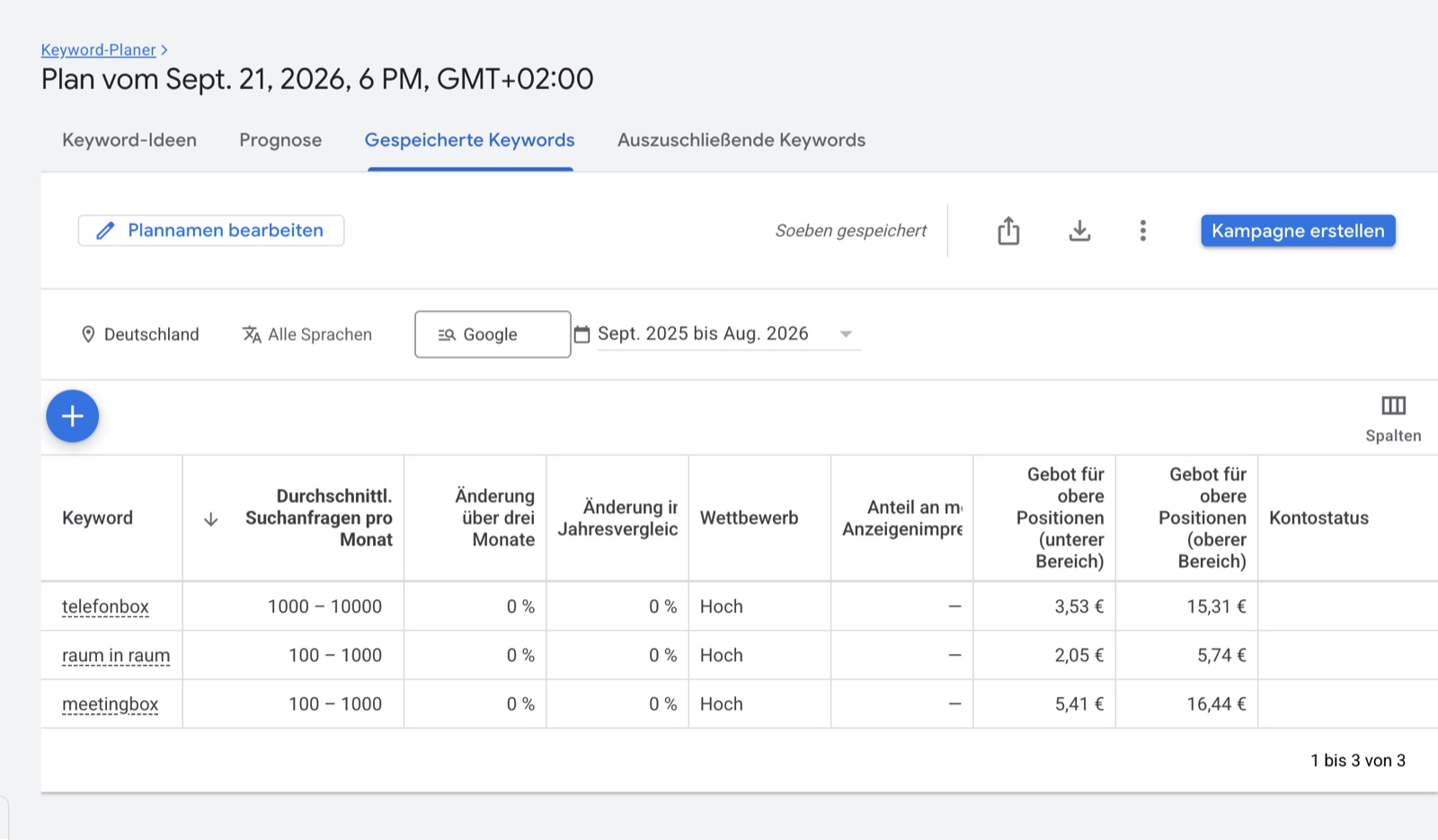Change the Deutschland location setting
The height and width of the screenshot is (840, 1438).
coord(140,334)
